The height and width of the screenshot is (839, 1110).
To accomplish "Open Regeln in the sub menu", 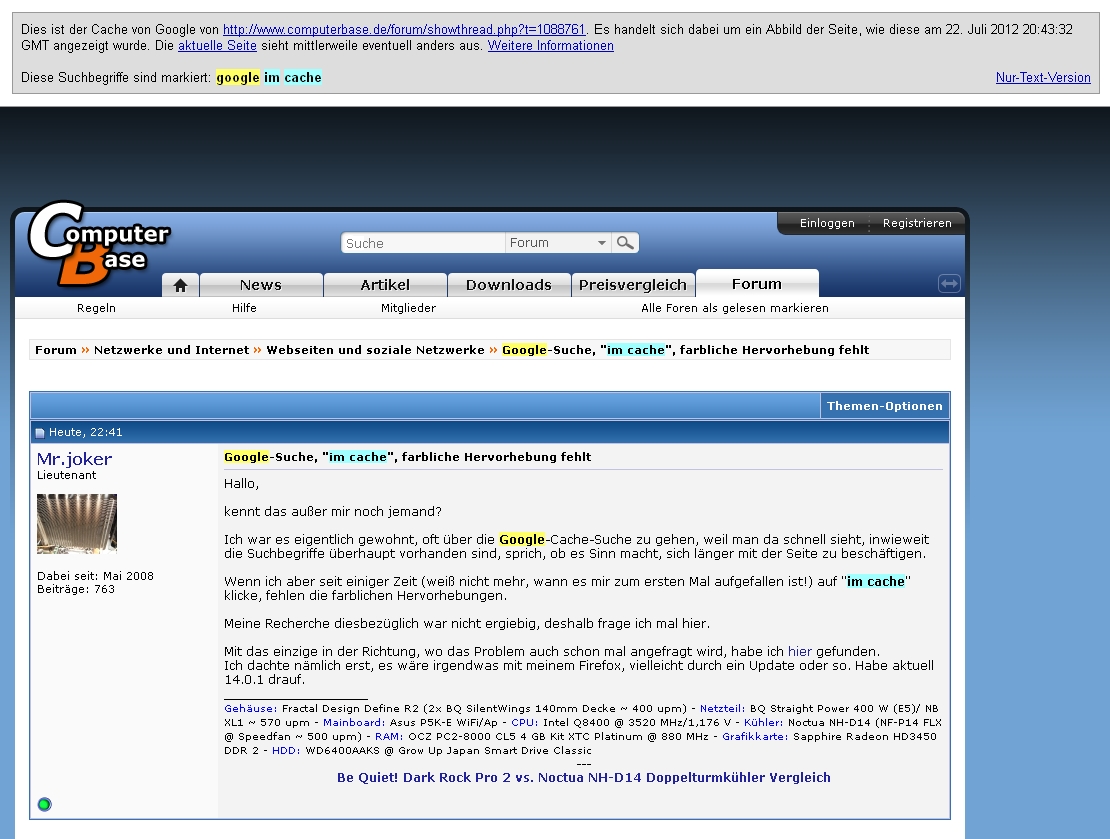I will coord(96,308).
